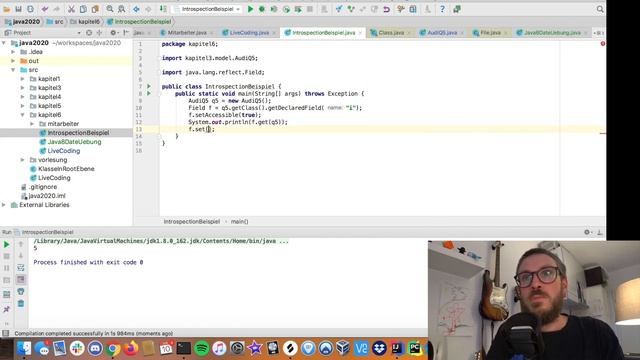Image resolution: width=640 pixels, height=360 pixels.
Task: Collapse the kapitel6 package
Action: click(x=22, y=115)
